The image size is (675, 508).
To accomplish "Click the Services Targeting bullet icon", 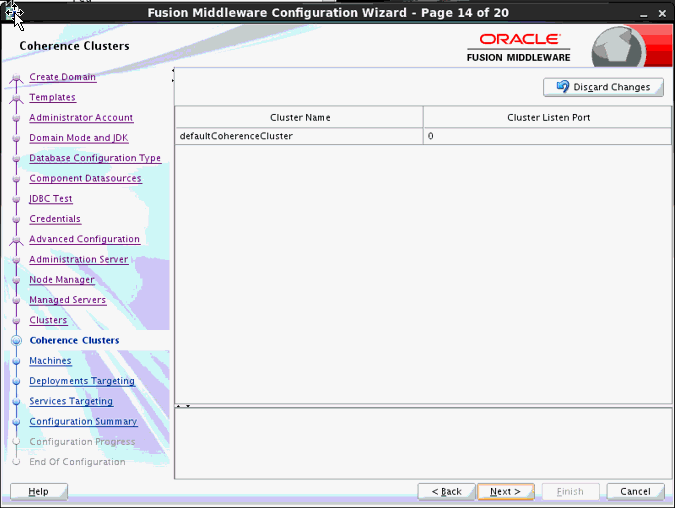I will [x=16, y=401].
